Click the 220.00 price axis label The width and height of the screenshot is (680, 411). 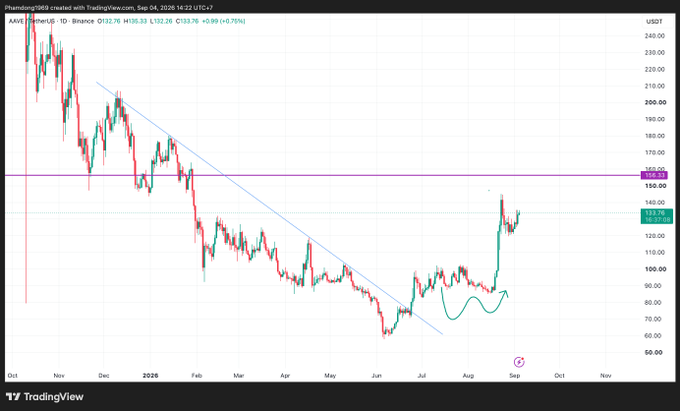tap(655, 69)
